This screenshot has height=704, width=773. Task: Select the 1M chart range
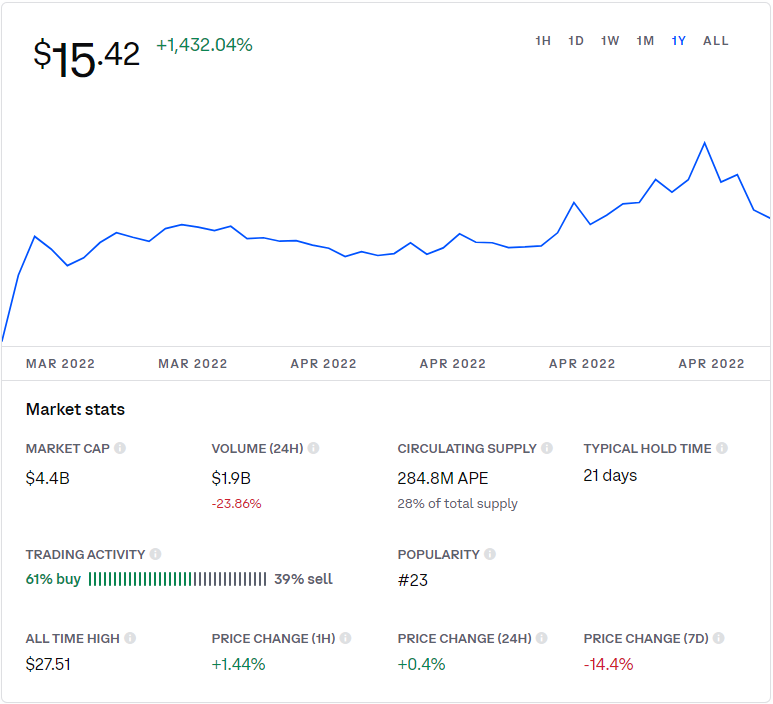(x=645, y=41)
